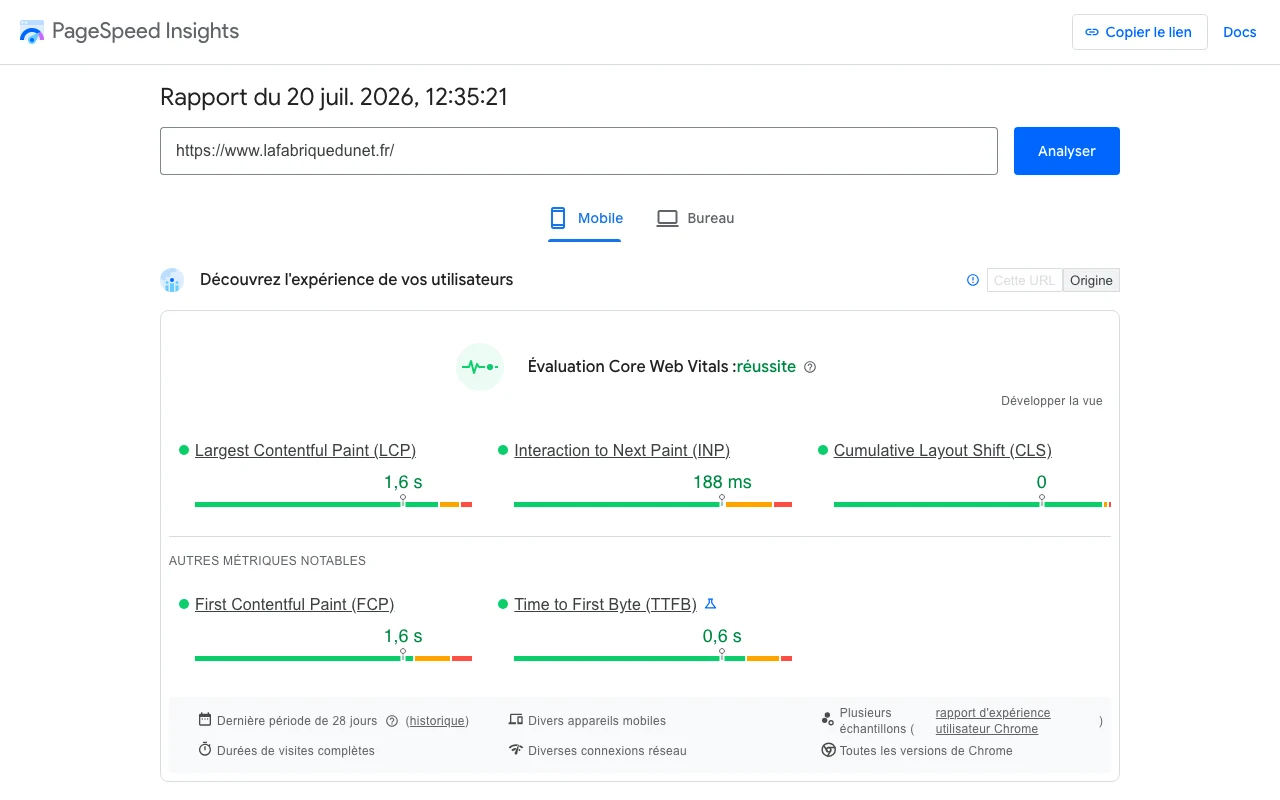1280x800 pixels.
Task: Select the Origine toggle option
Action: pyautogui.click(x=1091, y=280)
